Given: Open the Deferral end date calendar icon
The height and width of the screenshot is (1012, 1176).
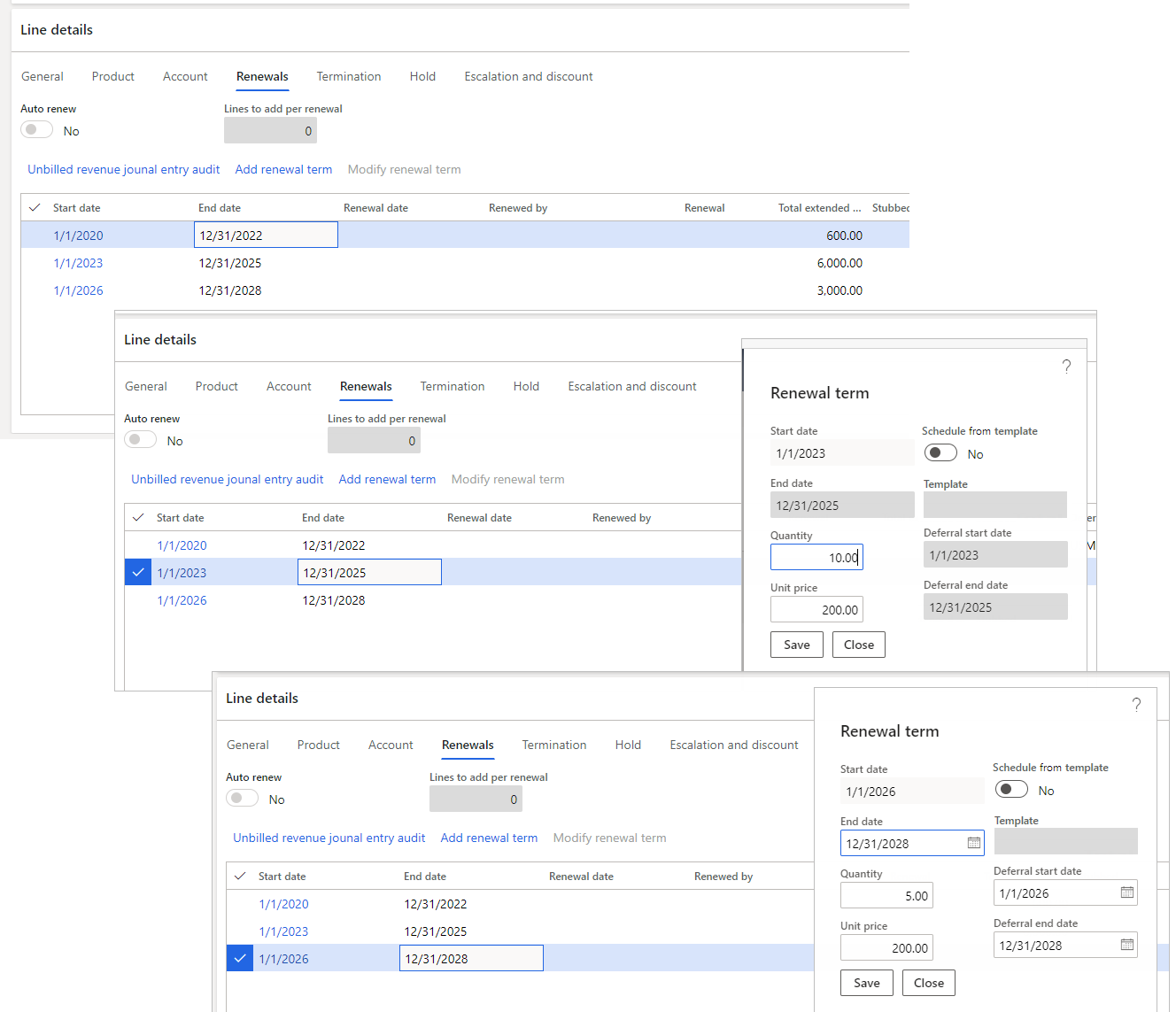Looking at the screenshot, I should pos(1126,945).
